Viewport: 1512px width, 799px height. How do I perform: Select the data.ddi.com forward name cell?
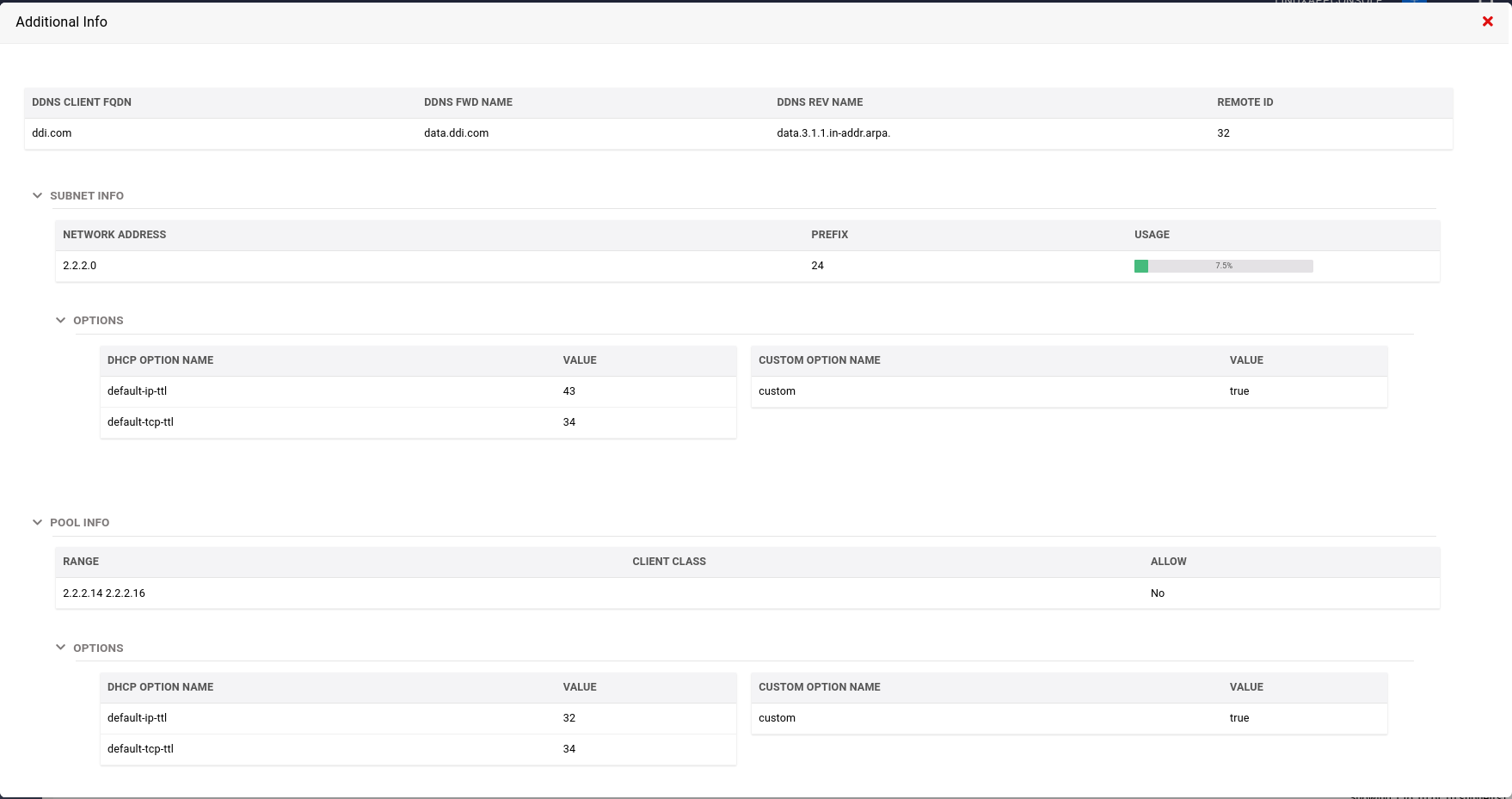click(x=456, y=133)
